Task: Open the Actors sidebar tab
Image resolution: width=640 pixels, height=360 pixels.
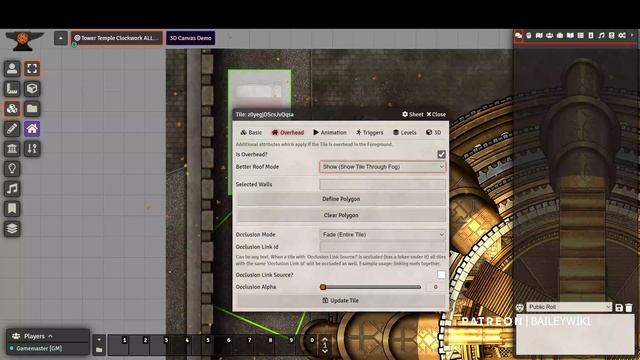Action: click(549, 36)
